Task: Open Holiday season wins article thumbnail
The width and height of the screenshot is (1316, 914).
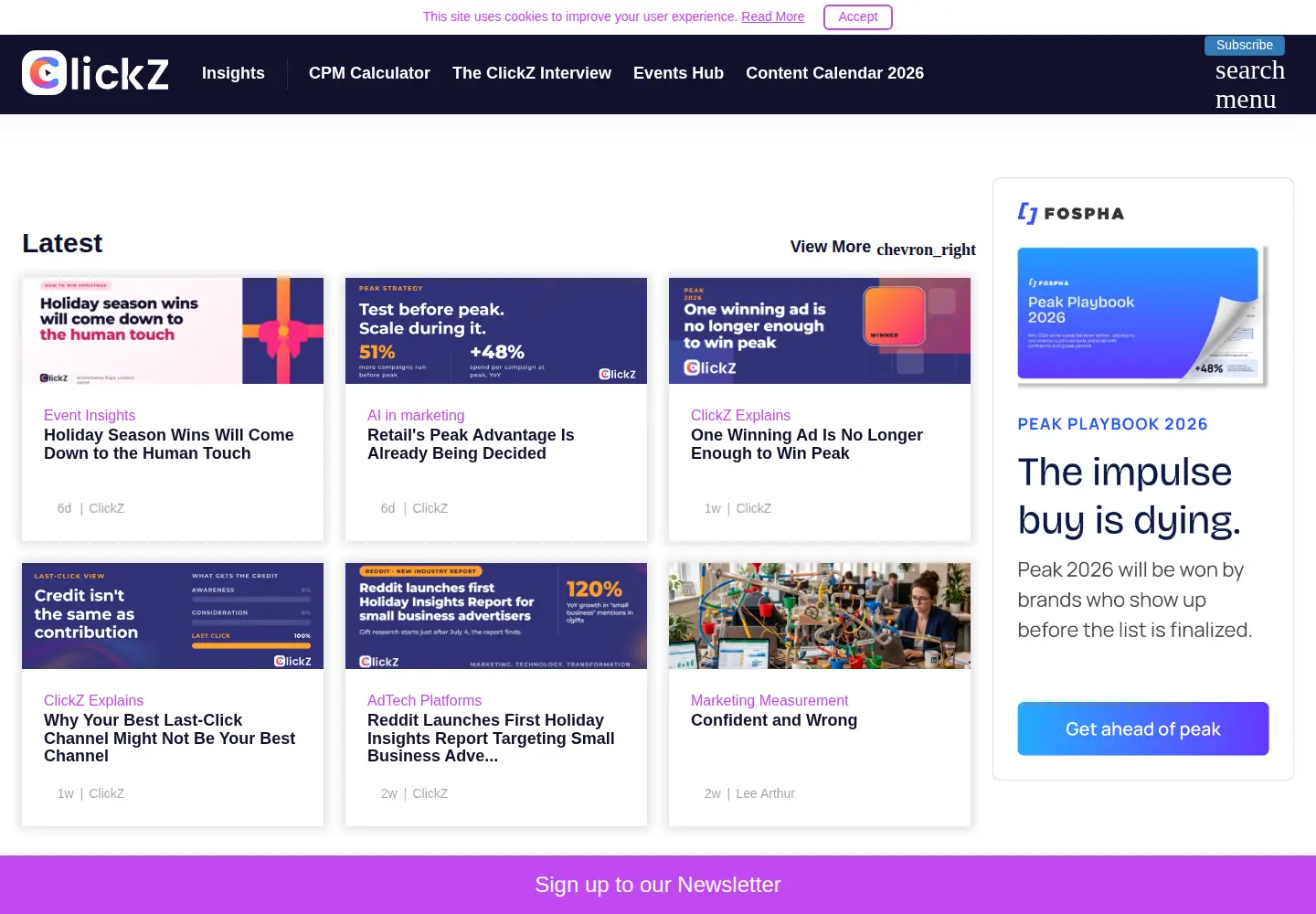Action: [x=173, y=331]
